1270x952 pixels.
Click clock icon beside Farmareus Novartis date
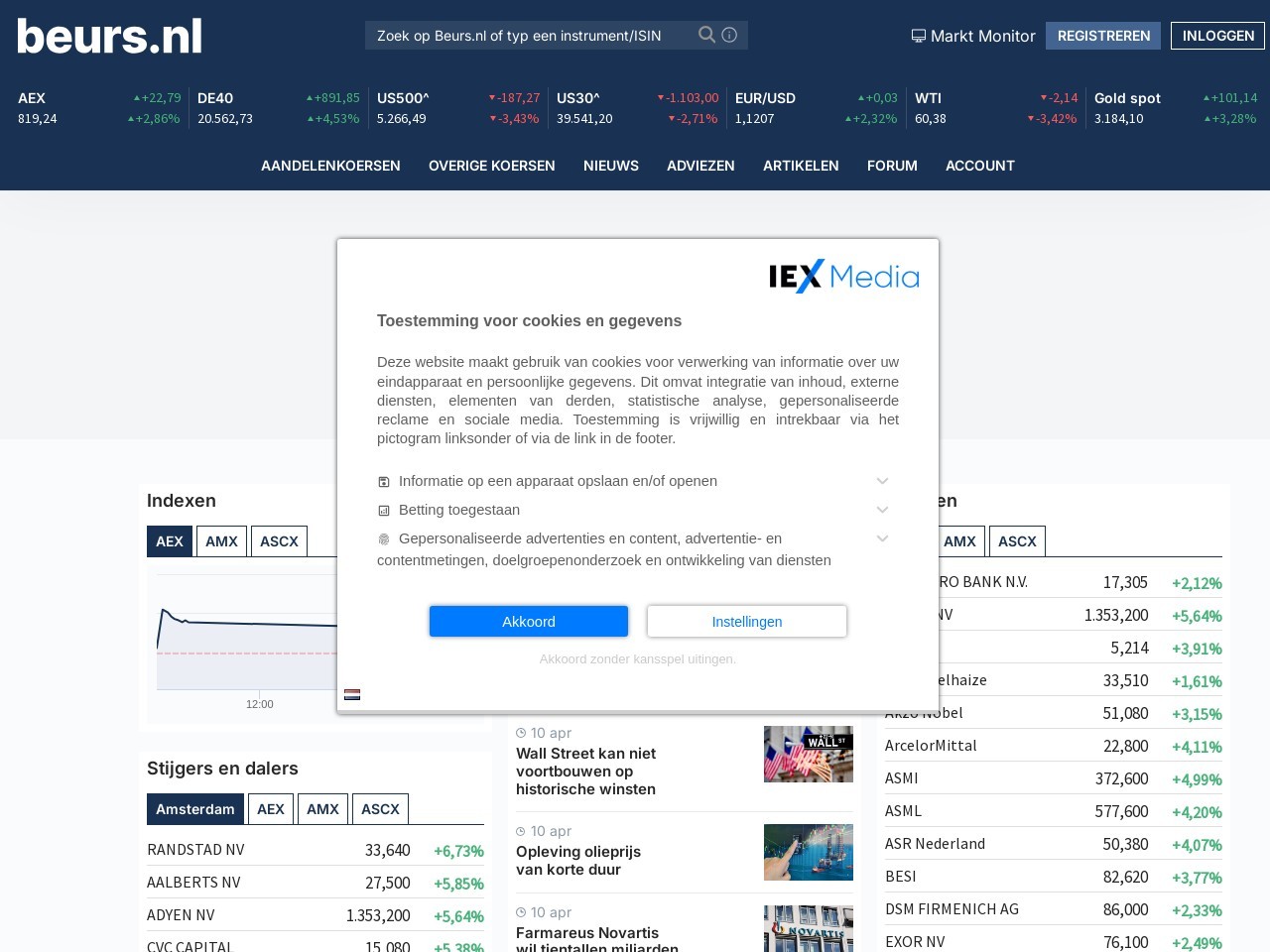[521, 912]
